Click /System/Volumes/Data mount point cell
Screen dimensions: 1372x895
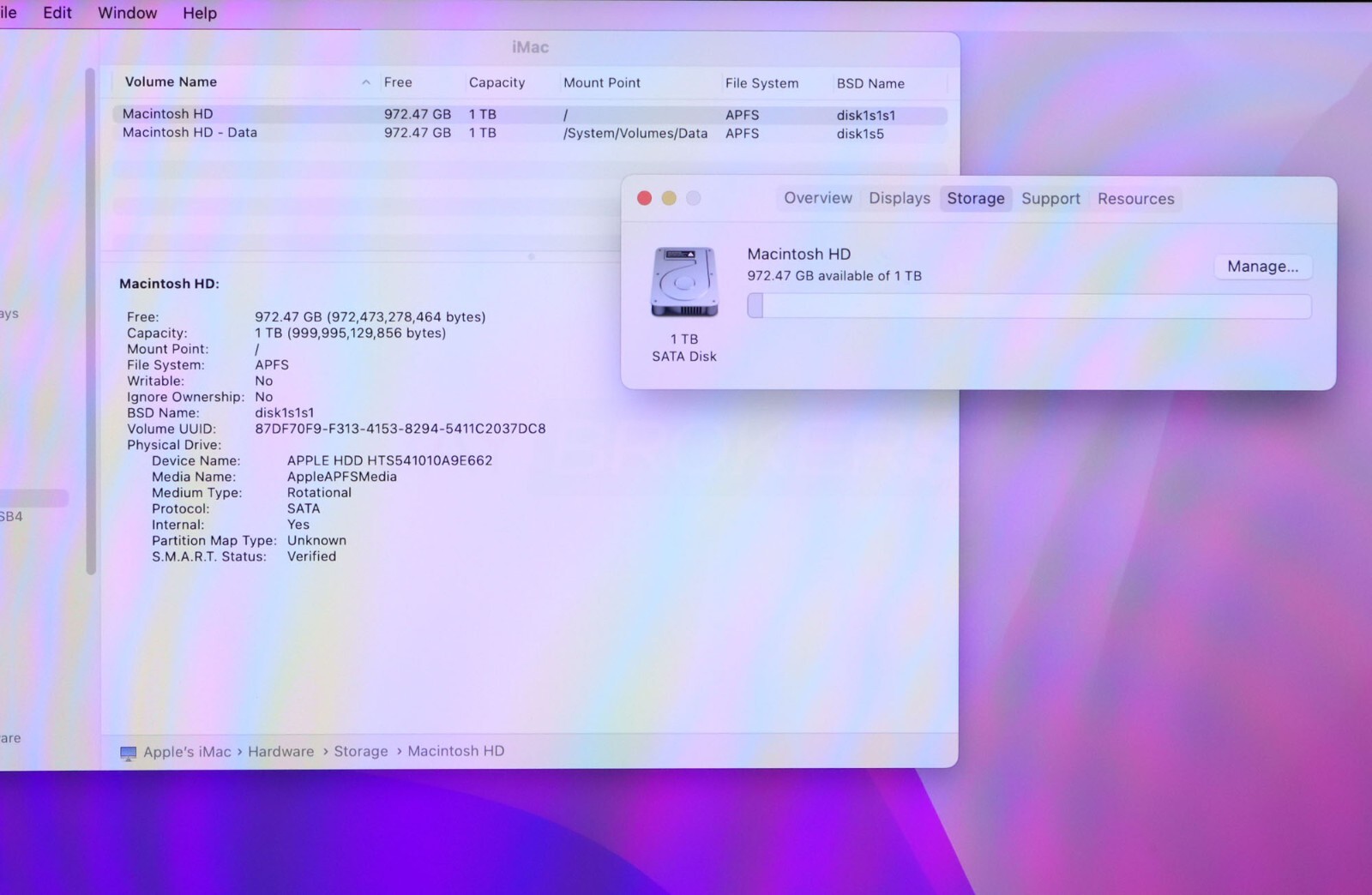coord(635,133)
